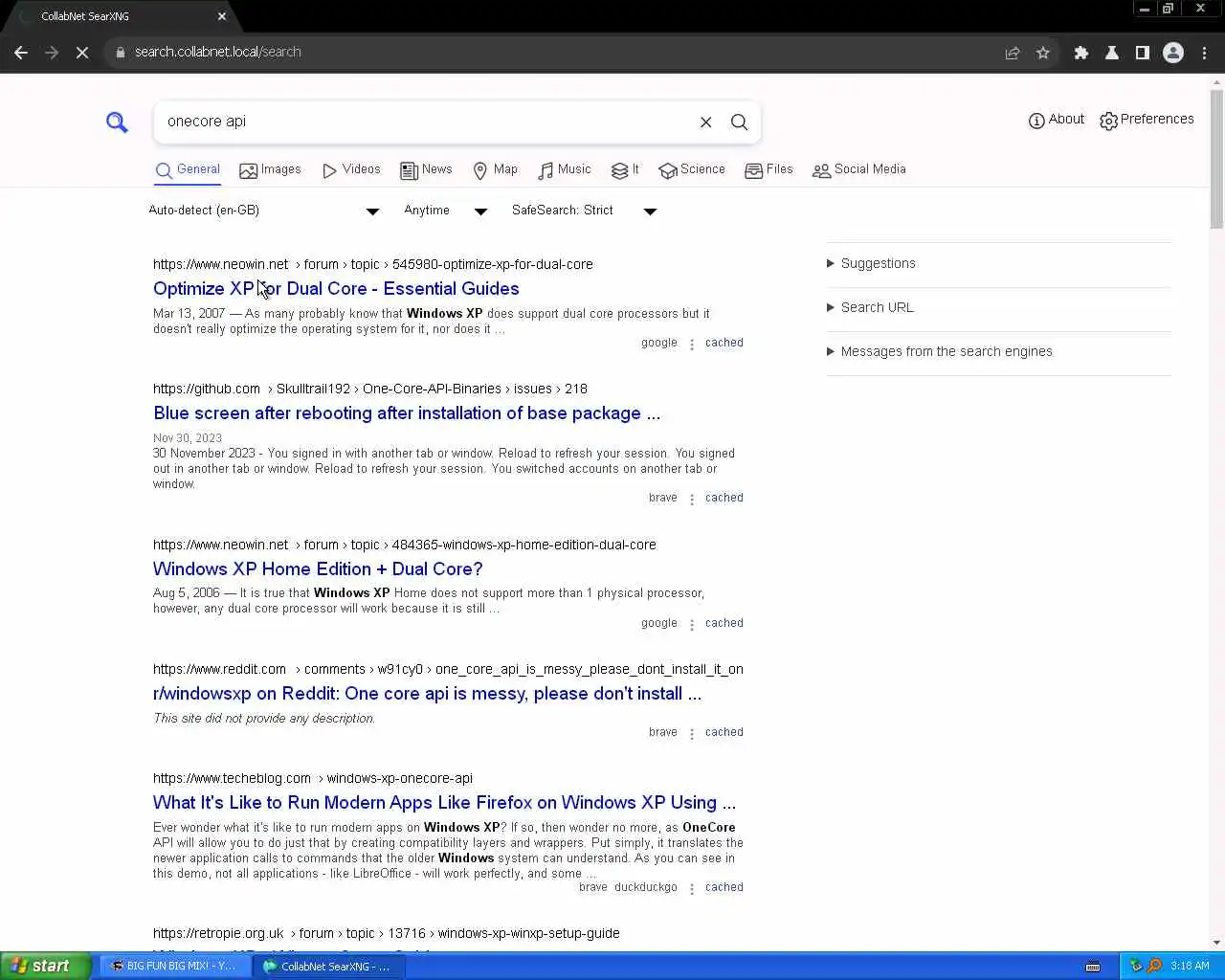Open cached link for Windows XP Home Edition result
The image size is (1225, 980).
[724, 623]
